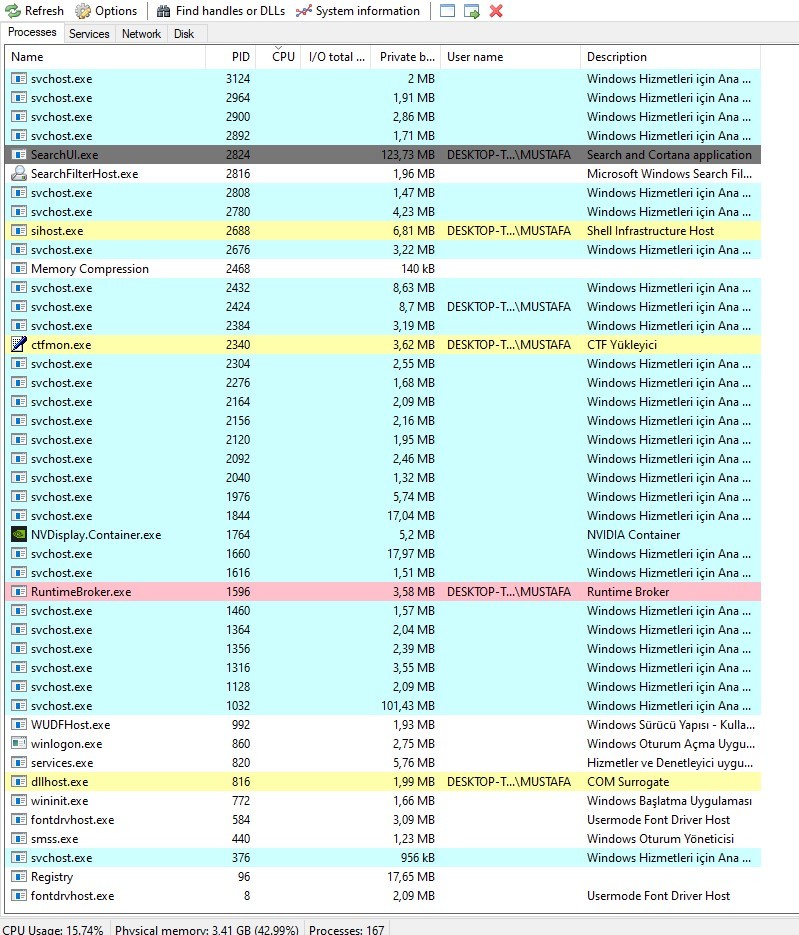Viewport: 799px width, 935px height.
Task: Click the sihost.exe process icon
Action: pyautogui.click(x=19, y=231)
